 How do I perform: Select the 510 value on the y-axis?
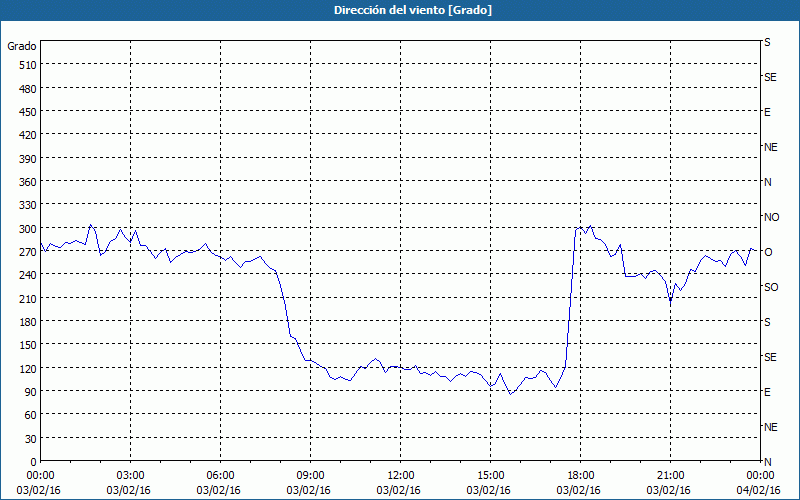click(x=29, y=65)
